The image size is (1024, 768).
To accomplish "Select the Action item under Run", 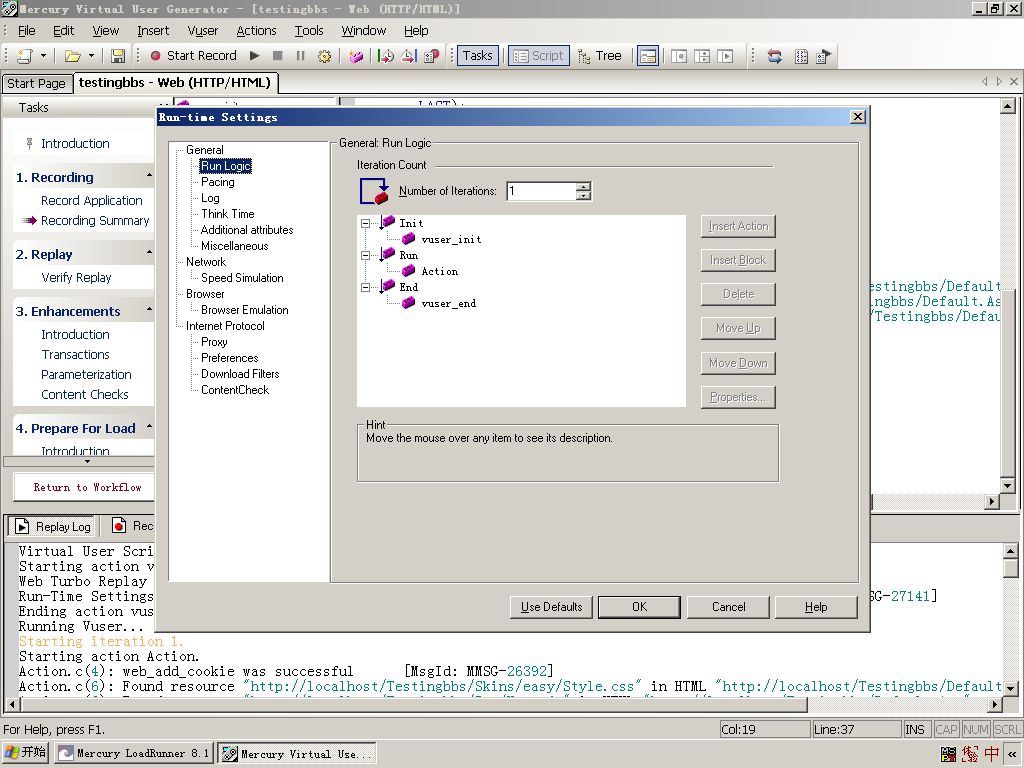I will tap(440, 272).
